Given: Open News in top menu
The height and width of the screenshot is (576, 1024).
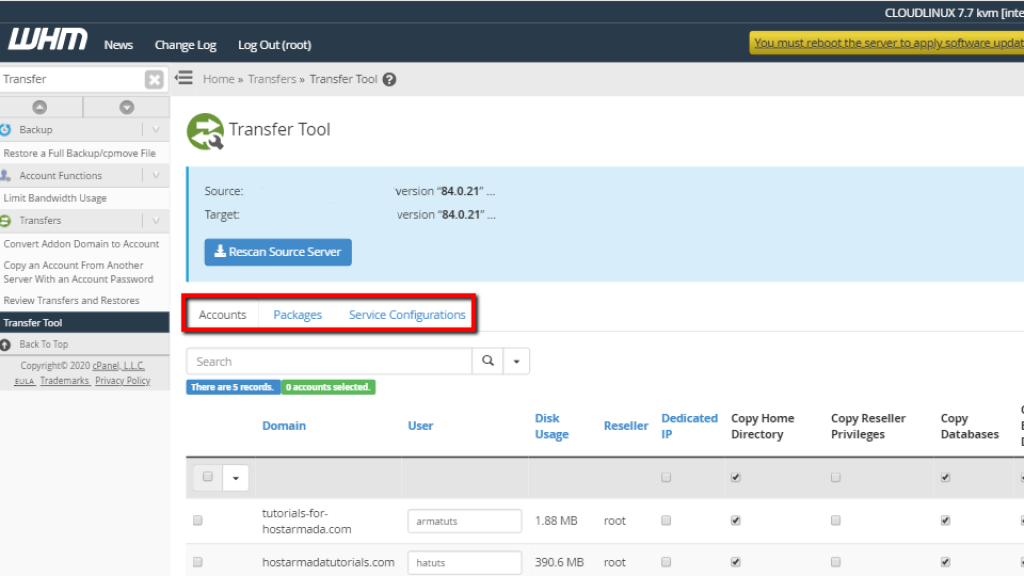Looking at the screenshot, I should [x=118, y=44].
